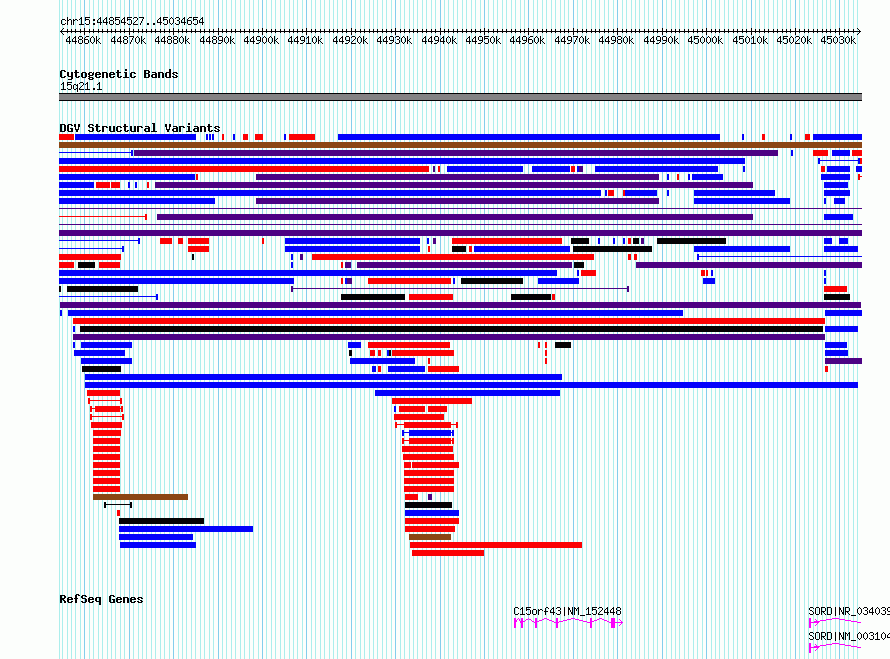Click the short brown bar beneath the left red stack

click(140, 497)
